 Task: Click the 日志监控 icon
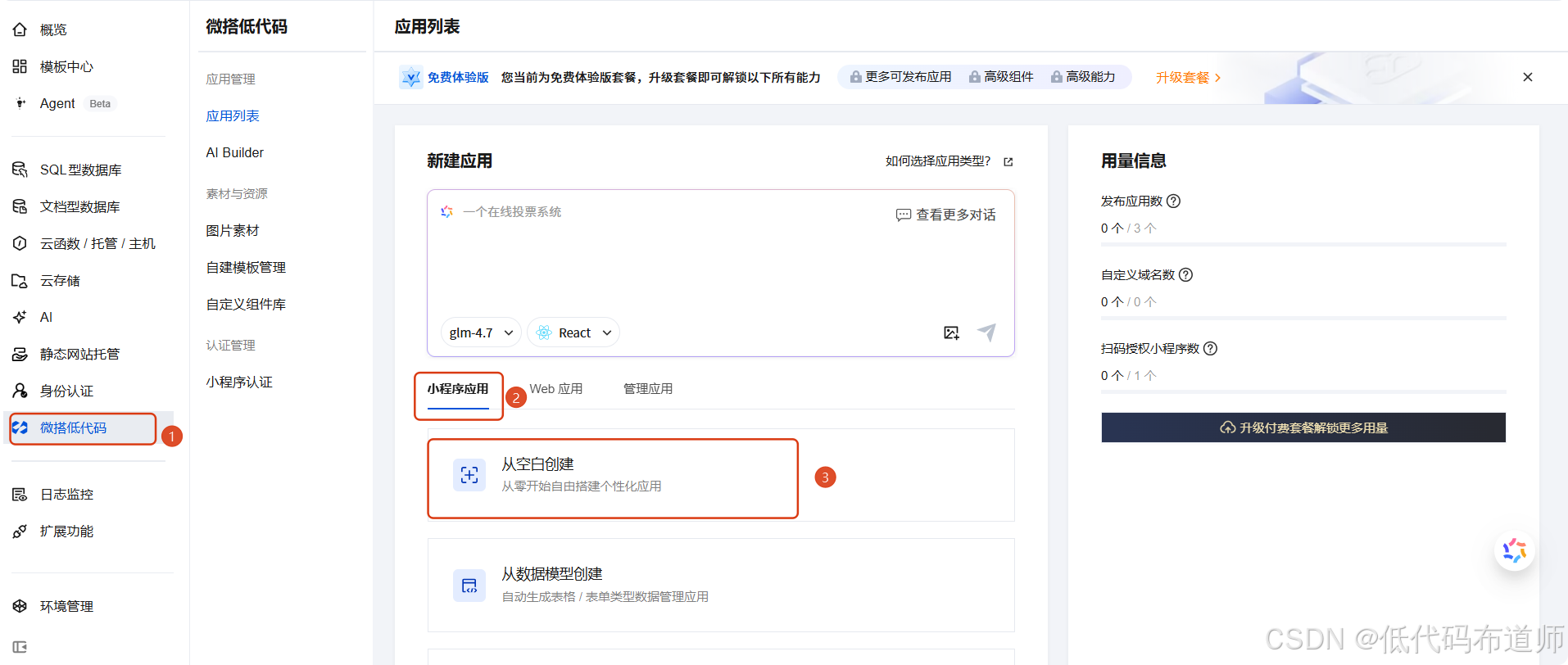[20, 494]
